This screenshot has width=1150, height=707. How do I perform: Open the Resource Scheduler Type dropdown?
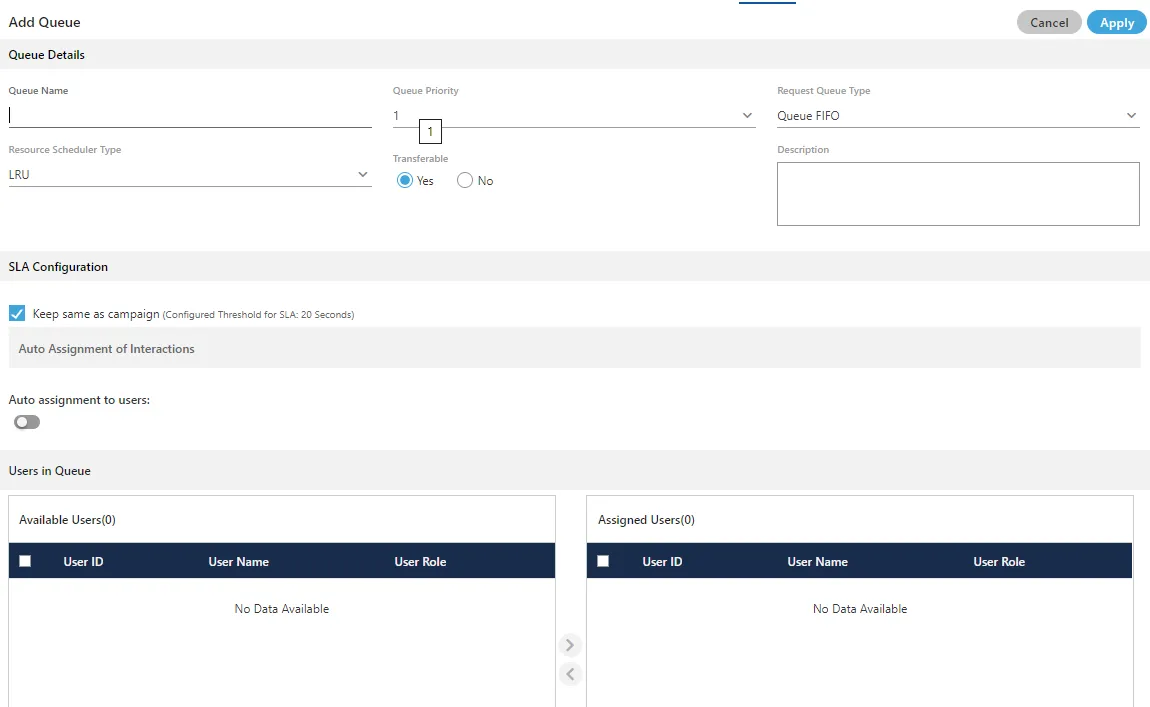190,175
